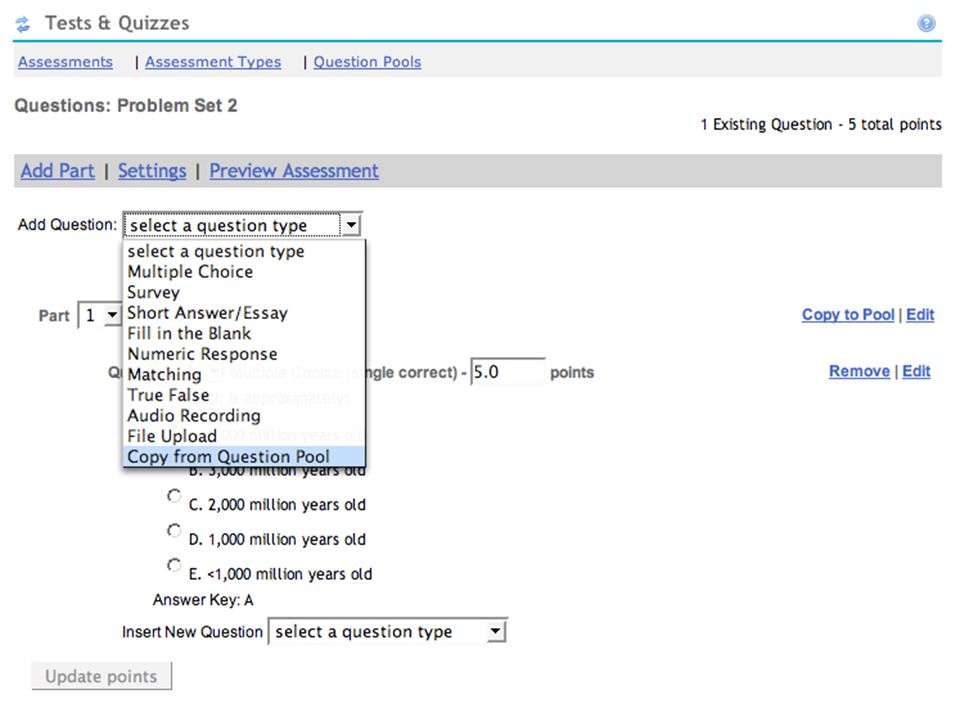Screen dimensions: 960x720
Task: Choose Fill in the Blank question type
Action: (x=244, y=334)
